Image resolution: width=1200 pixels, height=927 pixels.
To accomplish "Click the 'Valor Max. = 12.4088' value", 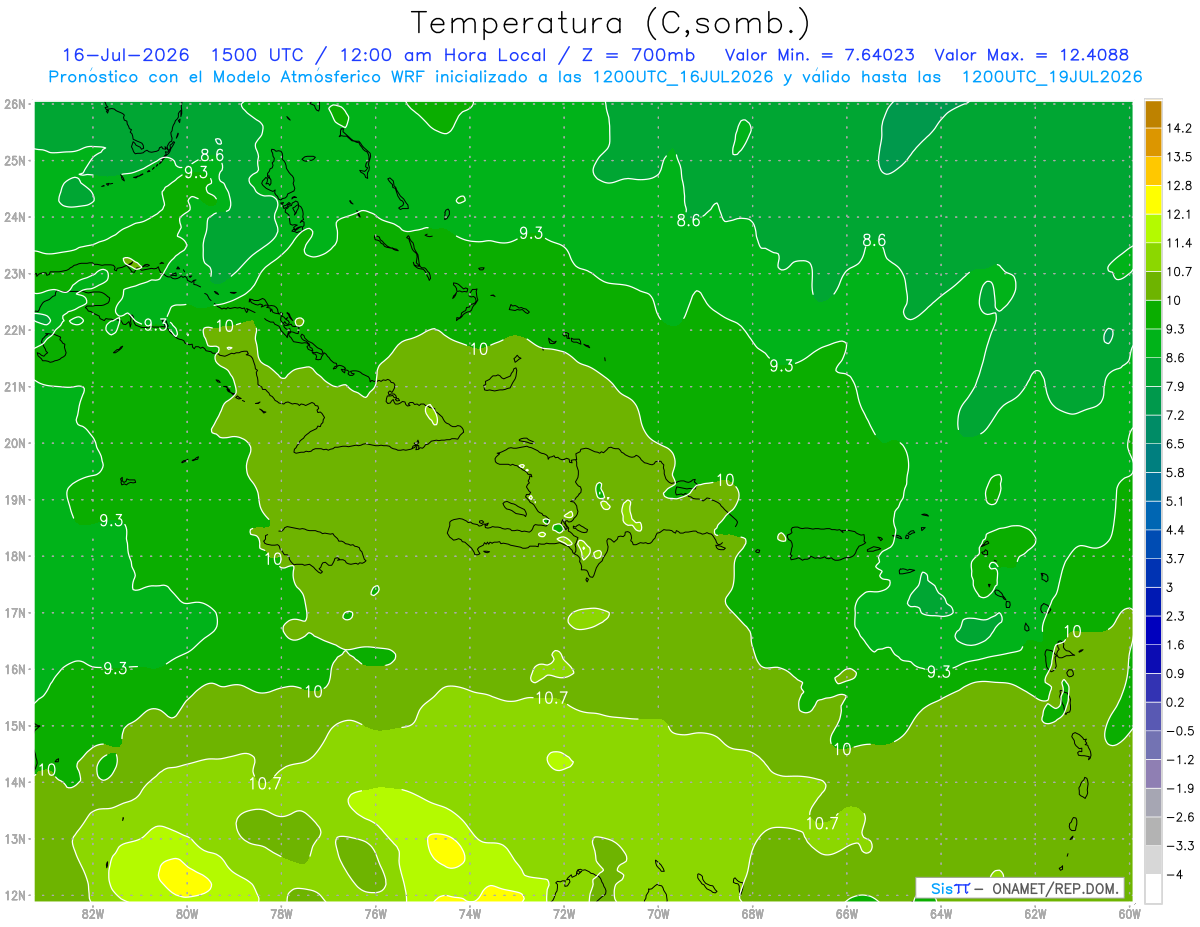I will pyautogui.click(x=1032, y=55).
